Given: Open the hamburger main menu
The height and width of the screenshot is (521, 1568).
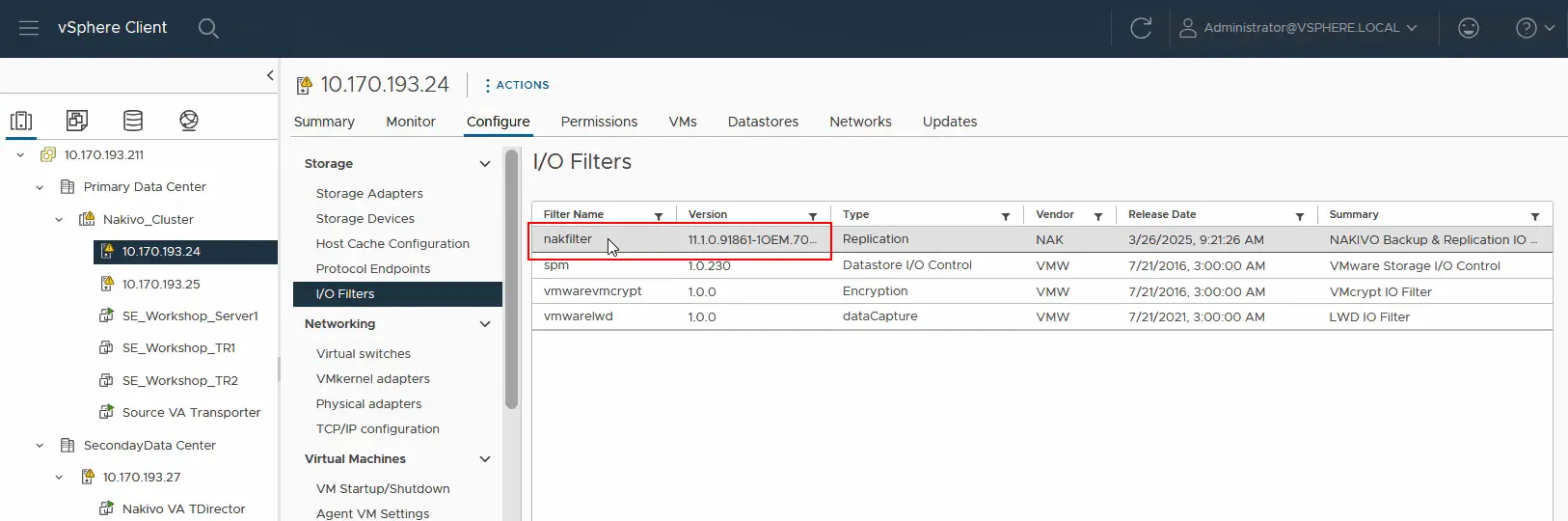Looking at the screenshot, I should pyautogui.click(x=29, y=28).
